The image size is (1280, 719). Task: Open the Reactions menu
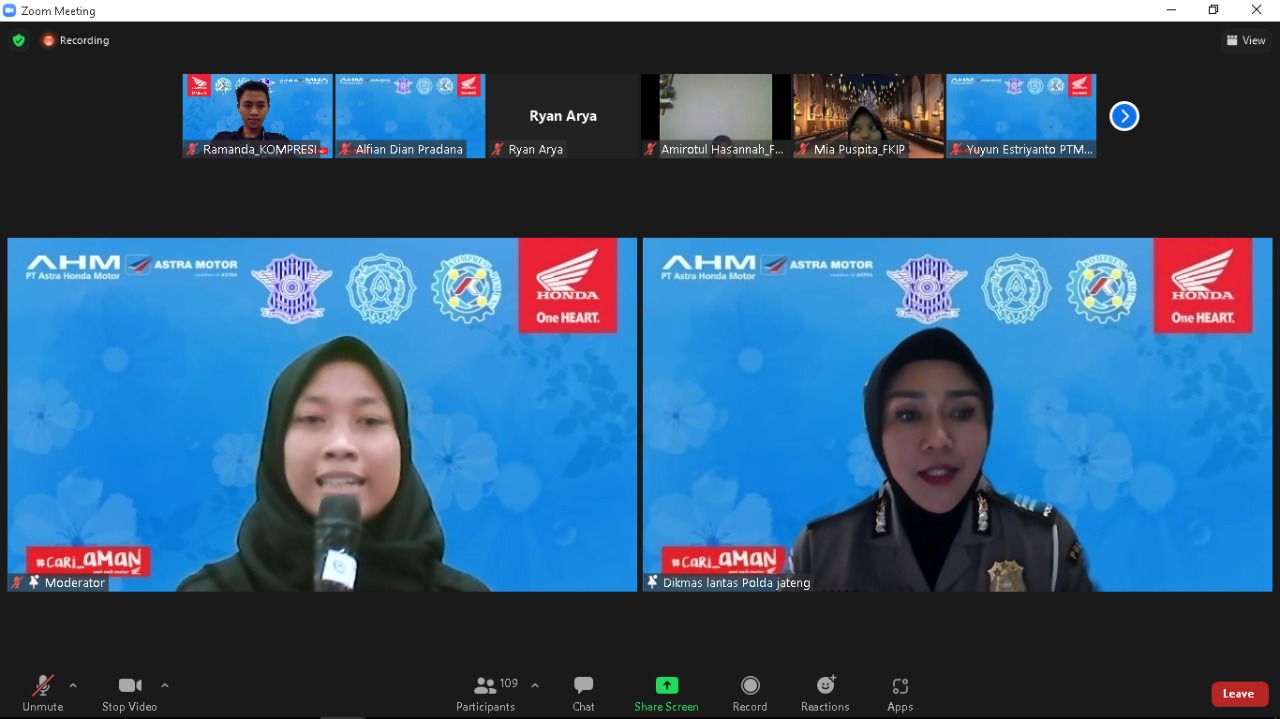(825, 686)
